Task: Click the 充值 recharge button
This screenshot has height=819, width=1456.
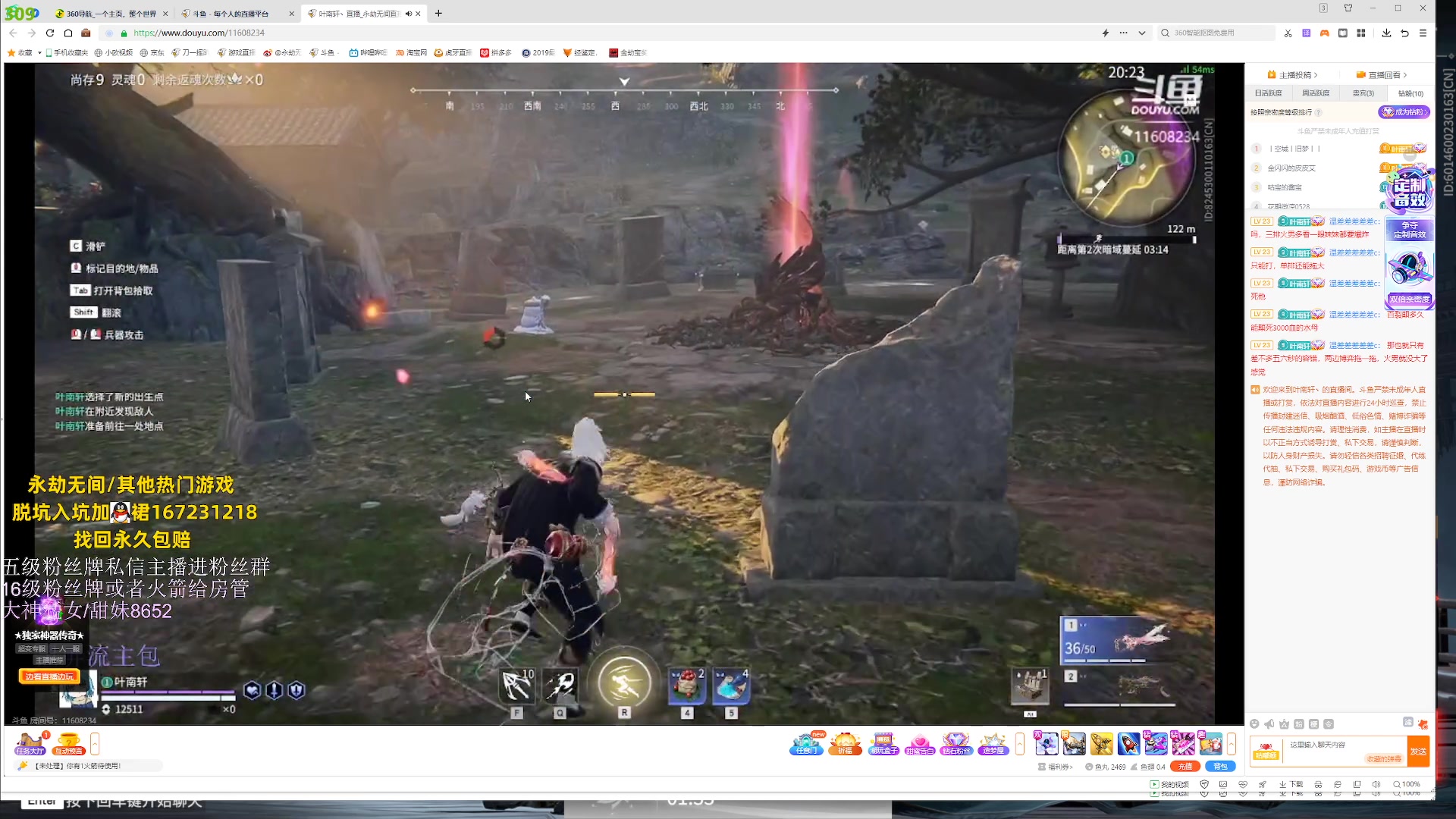Action: click(1185, 767)
